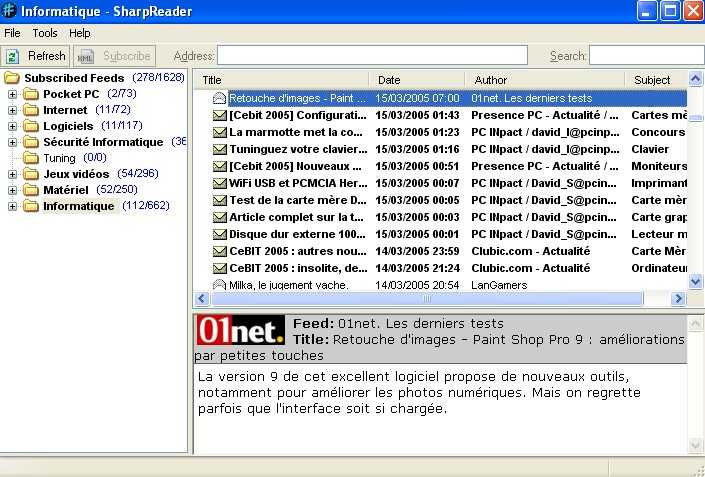Expand the Pocket PC feed folder
705x477 pixels.
[13, 94]
